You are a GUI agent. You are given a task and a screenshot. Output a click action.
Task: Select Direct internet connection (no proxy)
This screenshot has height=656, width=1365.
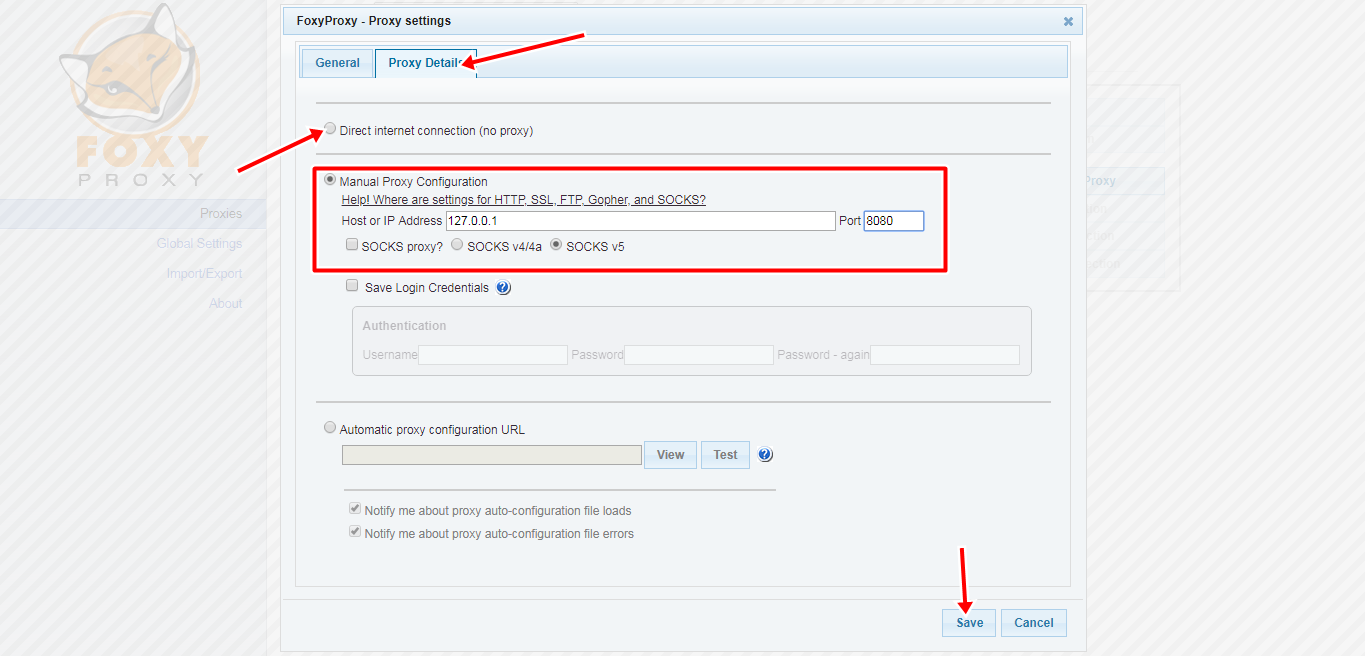point(330,128)
